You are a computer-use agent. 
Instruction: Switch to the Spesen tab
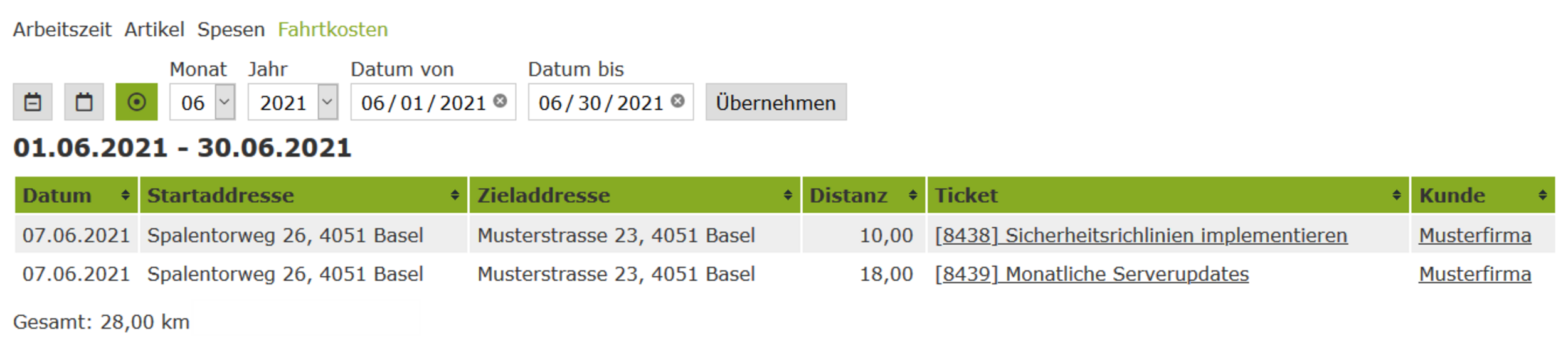[x=231, y=30]
